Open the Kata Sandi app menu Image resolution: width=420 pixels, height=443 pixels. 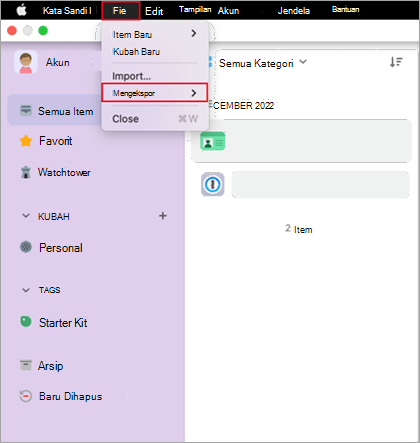67,11
